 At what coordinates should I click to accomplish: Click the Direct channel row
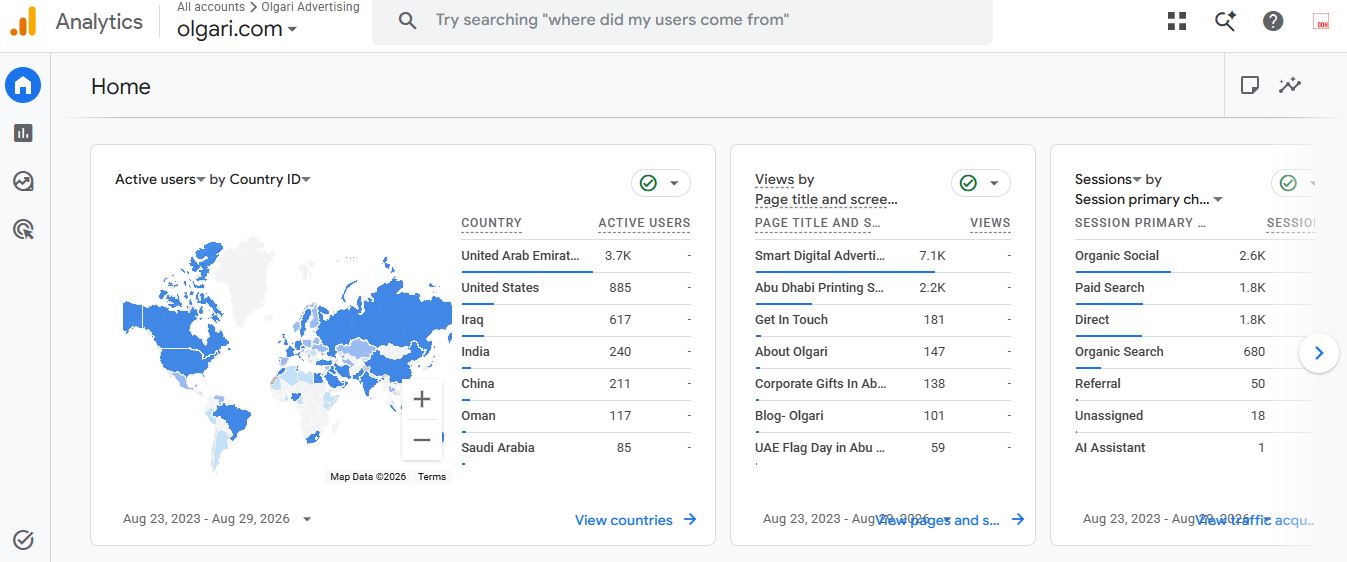[x=1195, y=320]
